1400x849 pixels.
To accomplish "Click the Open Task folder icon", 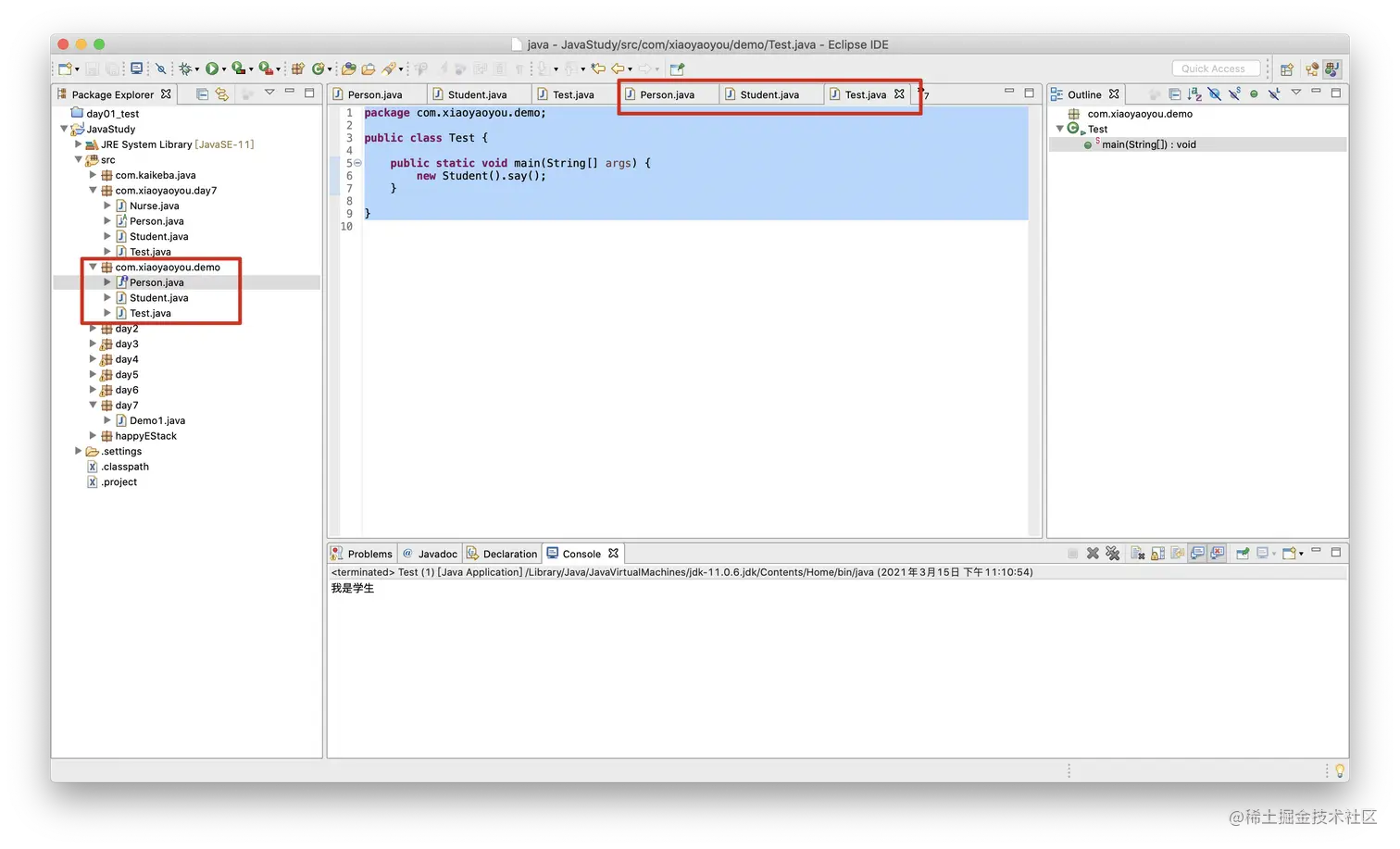I will (x=369, y=69).
